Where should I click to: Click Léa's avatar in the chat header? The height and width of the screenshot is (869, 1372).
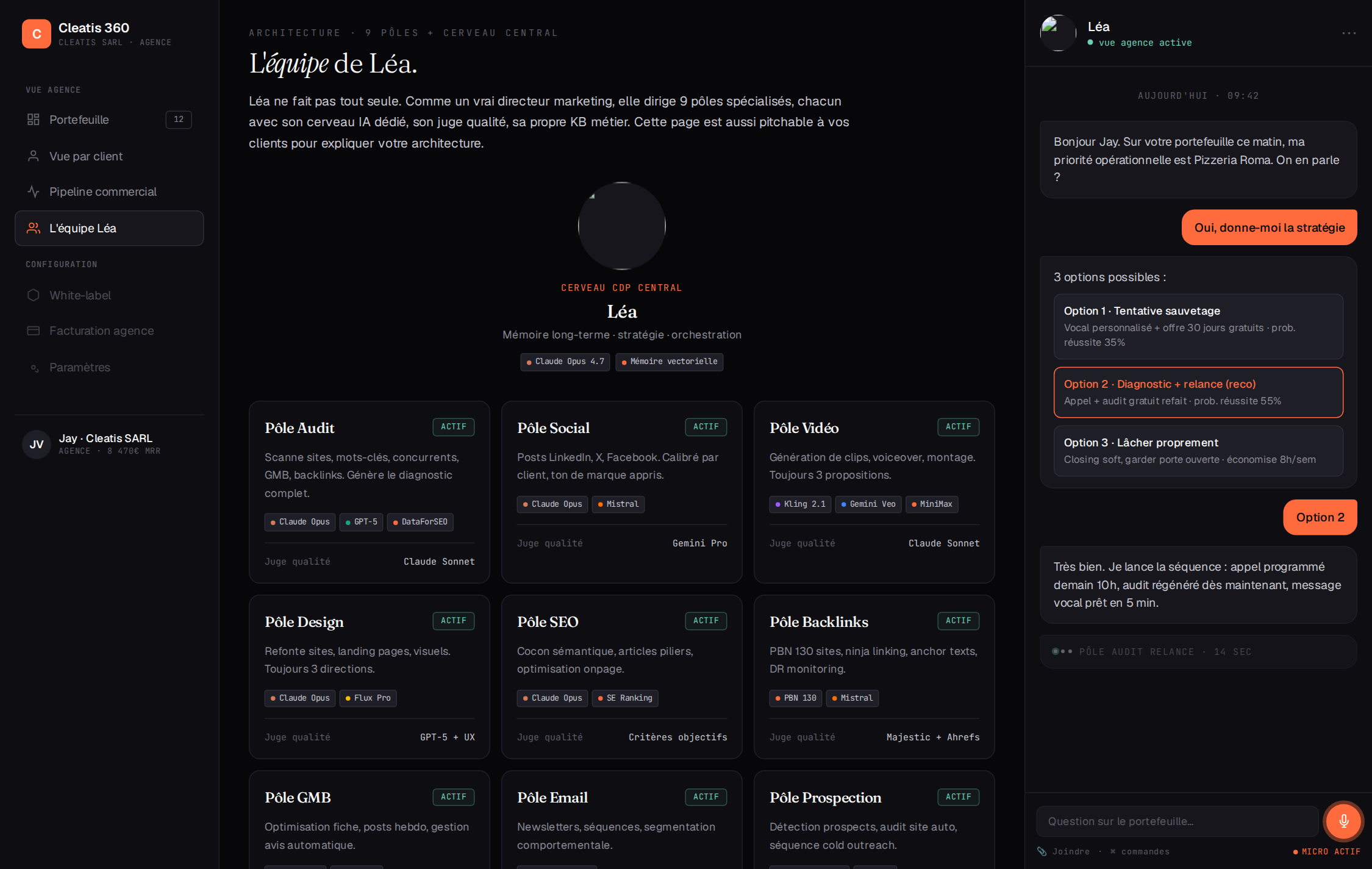(1058, 33)
